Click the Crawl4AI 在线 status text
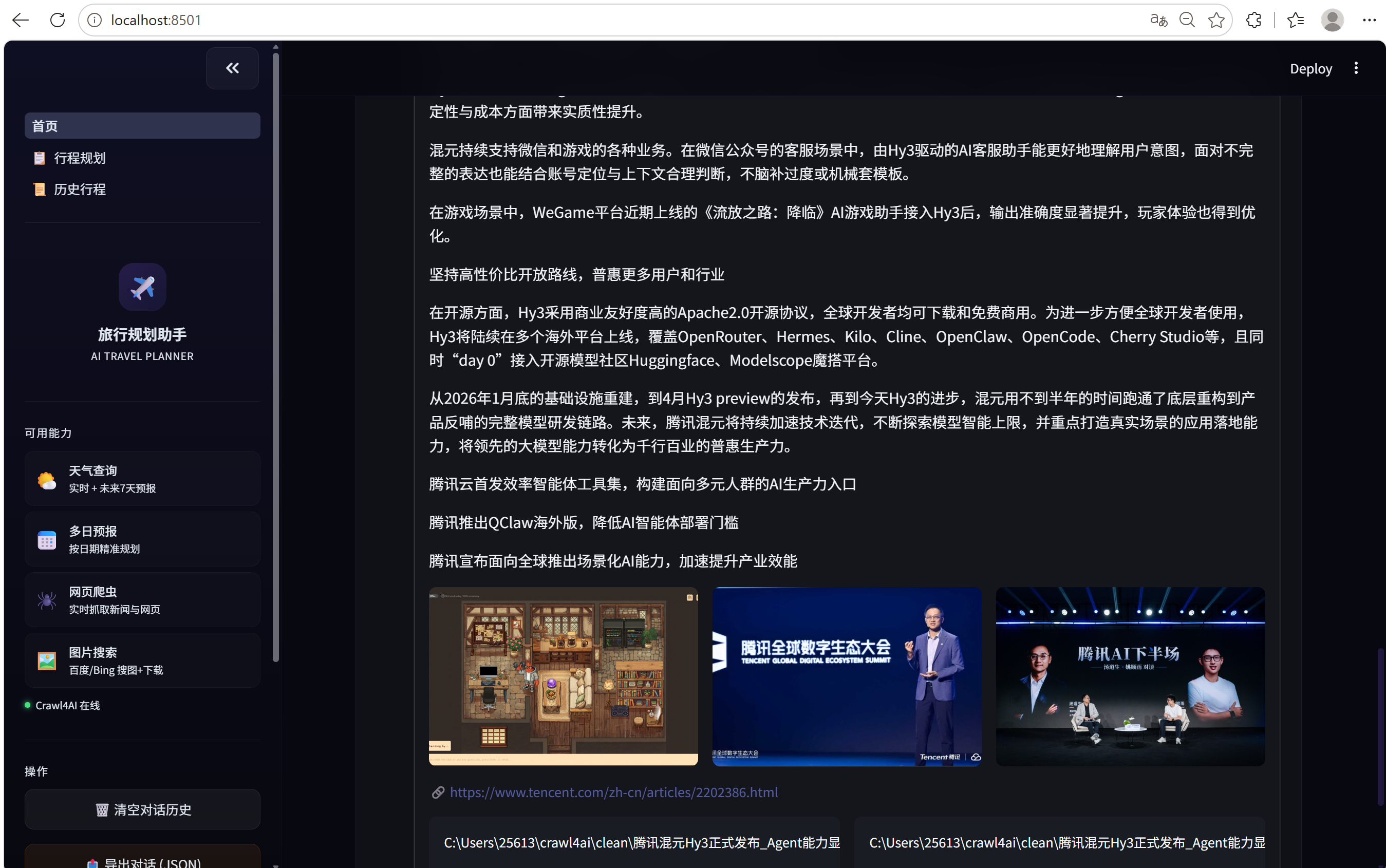This screenshot has width=1386, height=868. click(68, 706)
